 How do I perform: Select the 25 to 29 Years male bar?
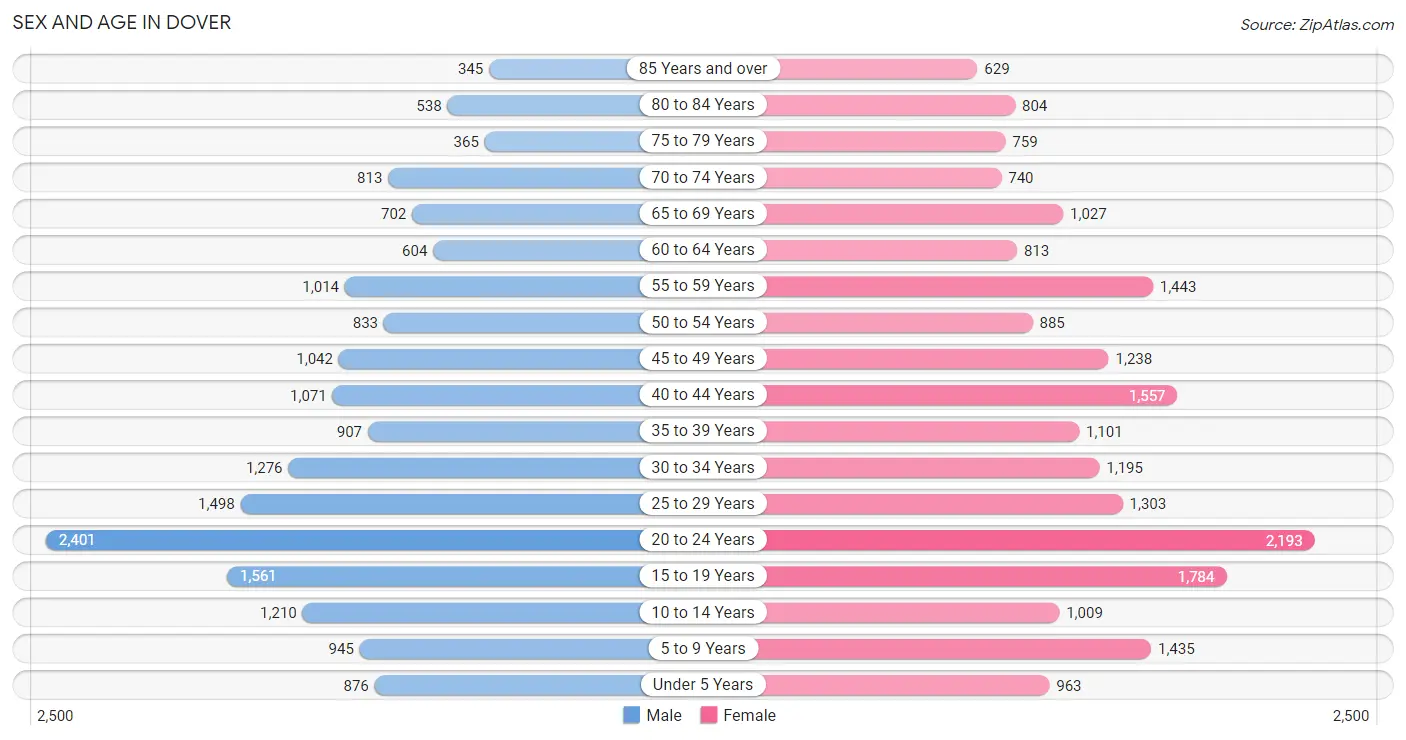point(440,504)
